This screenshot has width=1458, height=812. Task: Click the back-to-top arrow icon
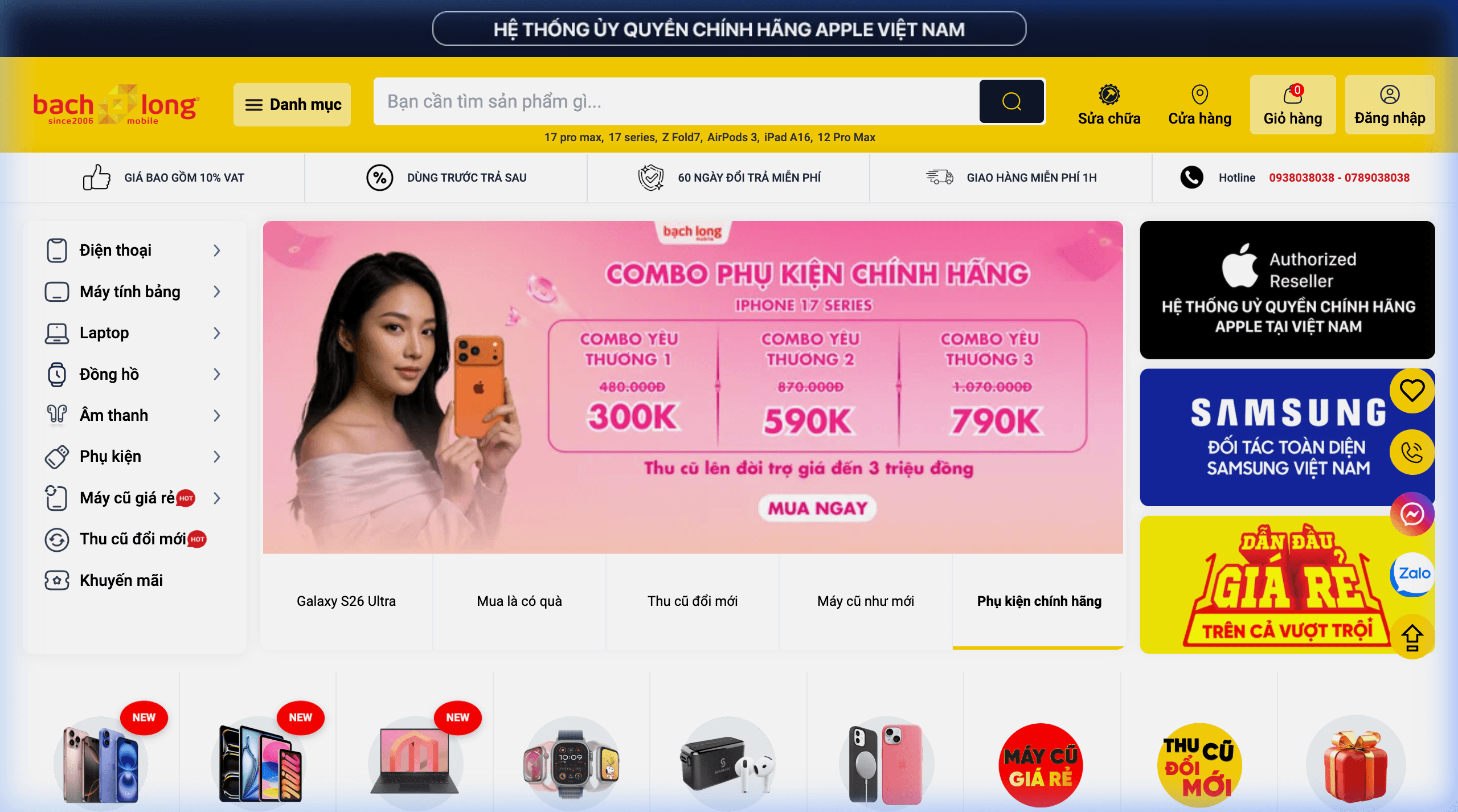(x=1412, y=637)
